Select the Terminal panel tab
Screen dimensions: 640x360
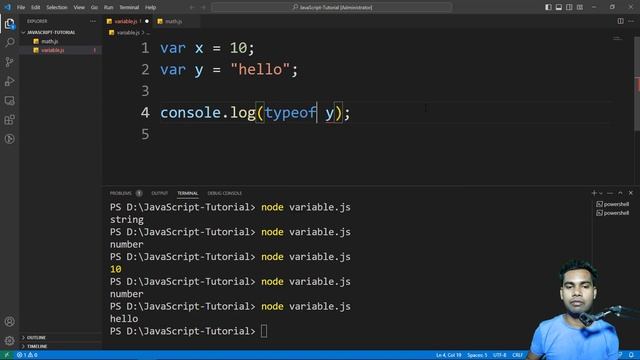[x=187, y=193]
